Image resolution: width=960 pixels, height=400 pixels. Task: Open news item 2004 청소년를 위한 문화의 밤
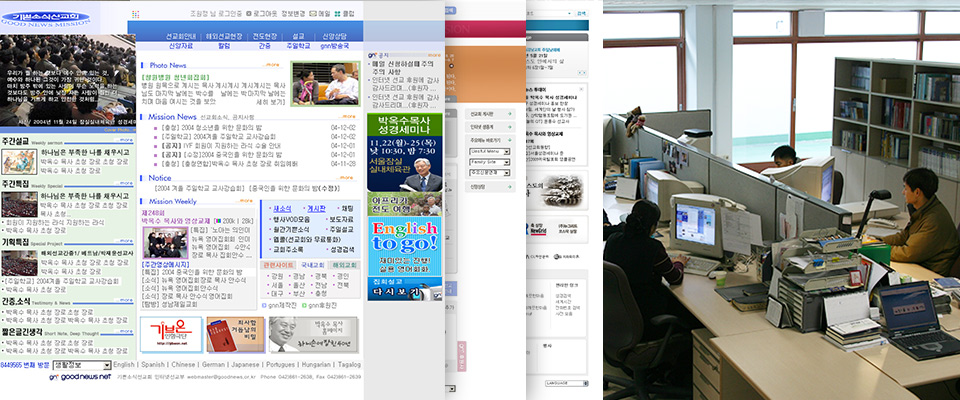pyautogui.click(x=212, y=127)
